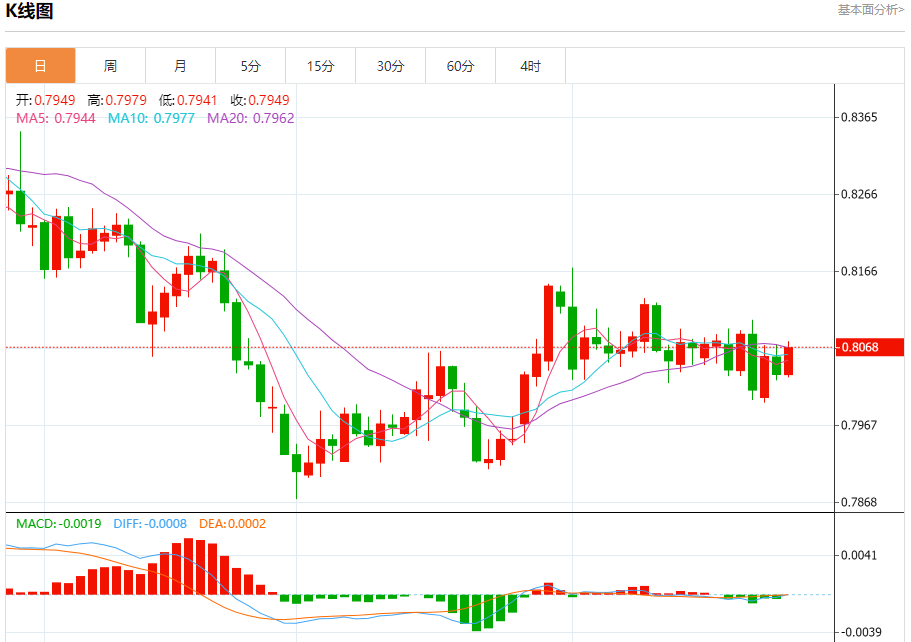Open the 60分 timeframe tab
Viewport: 911px width, 642px height.
click(x=461, y=66)
